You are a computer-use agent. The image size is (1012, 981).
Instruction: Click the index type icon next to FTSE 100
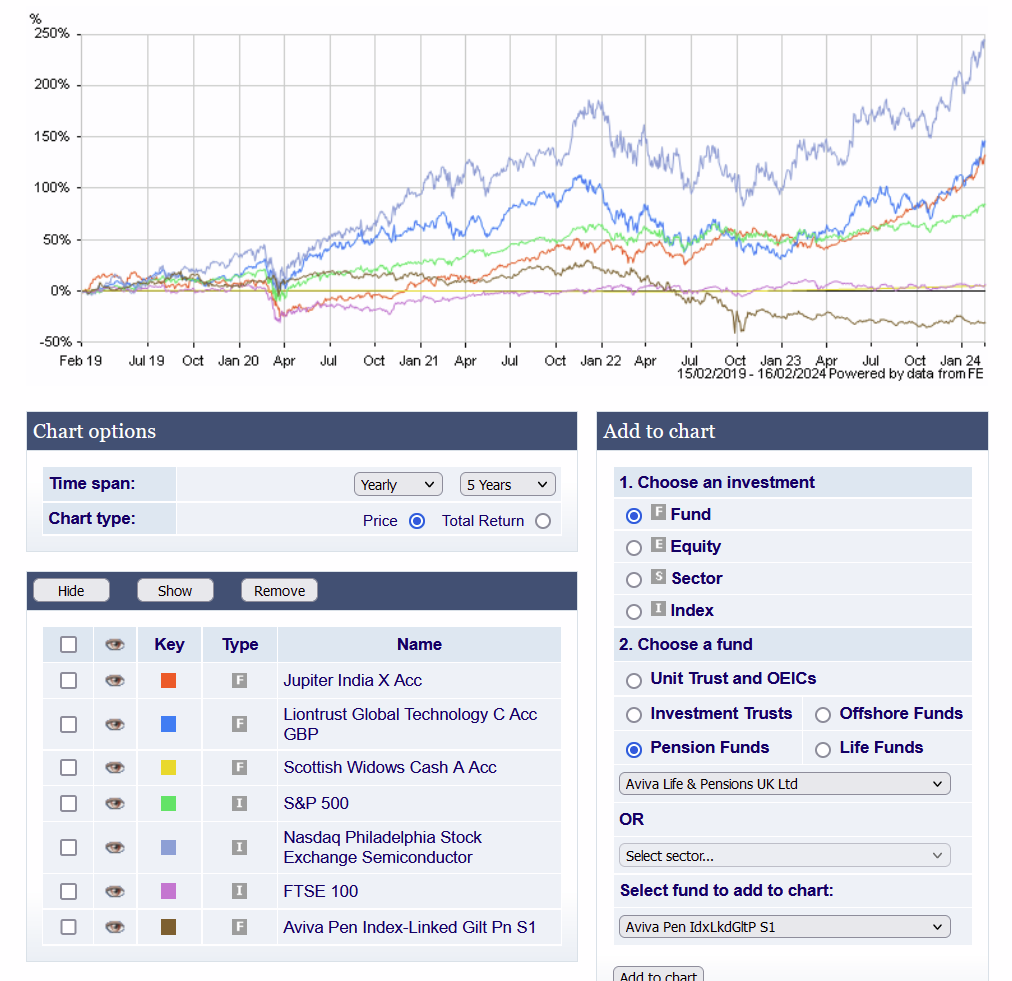tap(239, 891)
